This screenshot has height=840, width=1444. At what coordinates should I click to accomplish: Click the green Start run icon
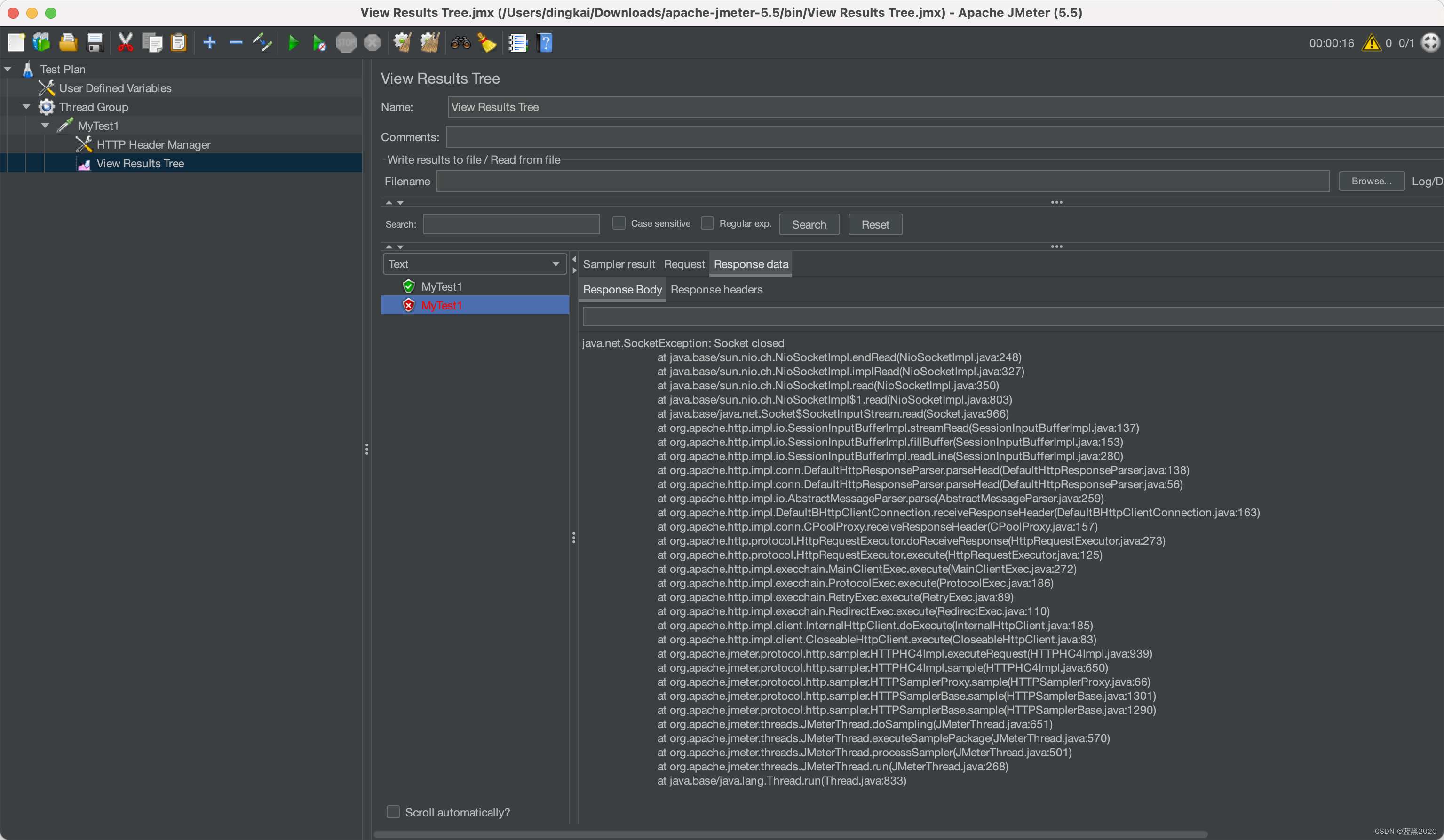coord(293,42)
